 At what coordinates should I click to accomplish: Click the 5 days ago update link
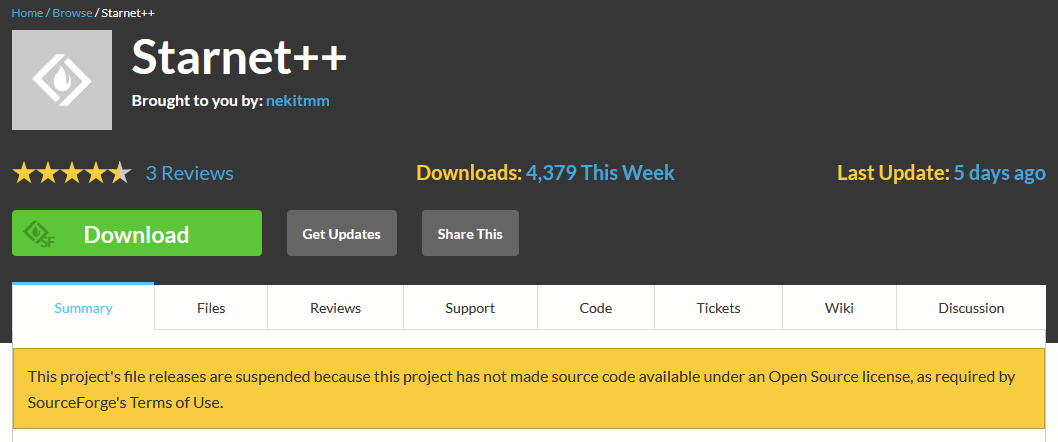click(999, 173)
